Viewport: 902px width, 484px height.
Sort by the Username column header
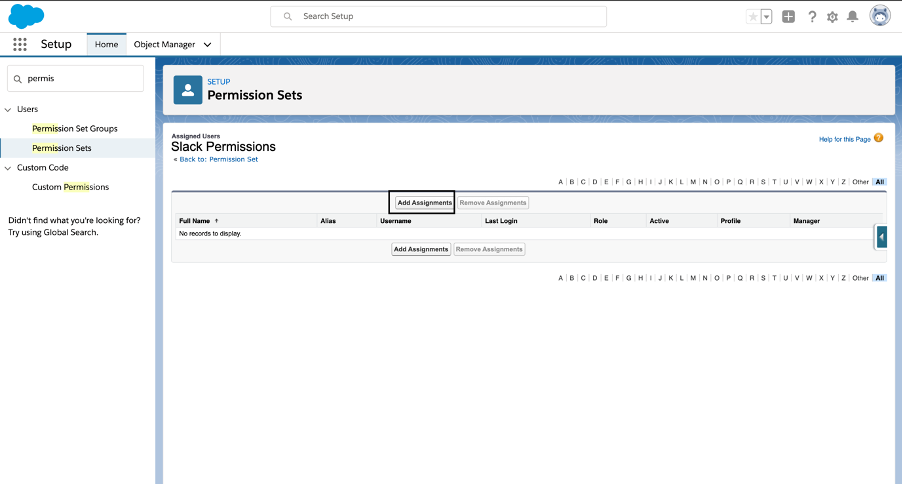click(x=396, y=221)
